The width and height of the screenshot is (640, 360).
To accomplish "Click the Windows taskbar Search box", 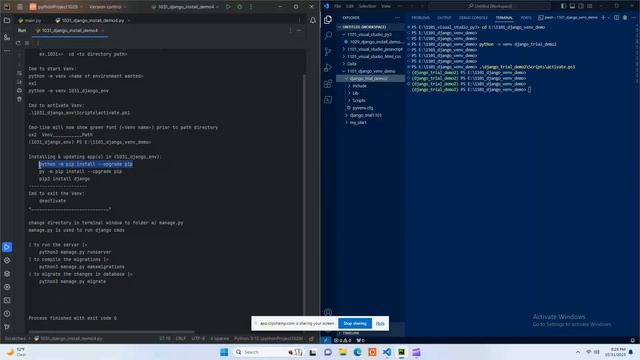I will coord(268,352).
